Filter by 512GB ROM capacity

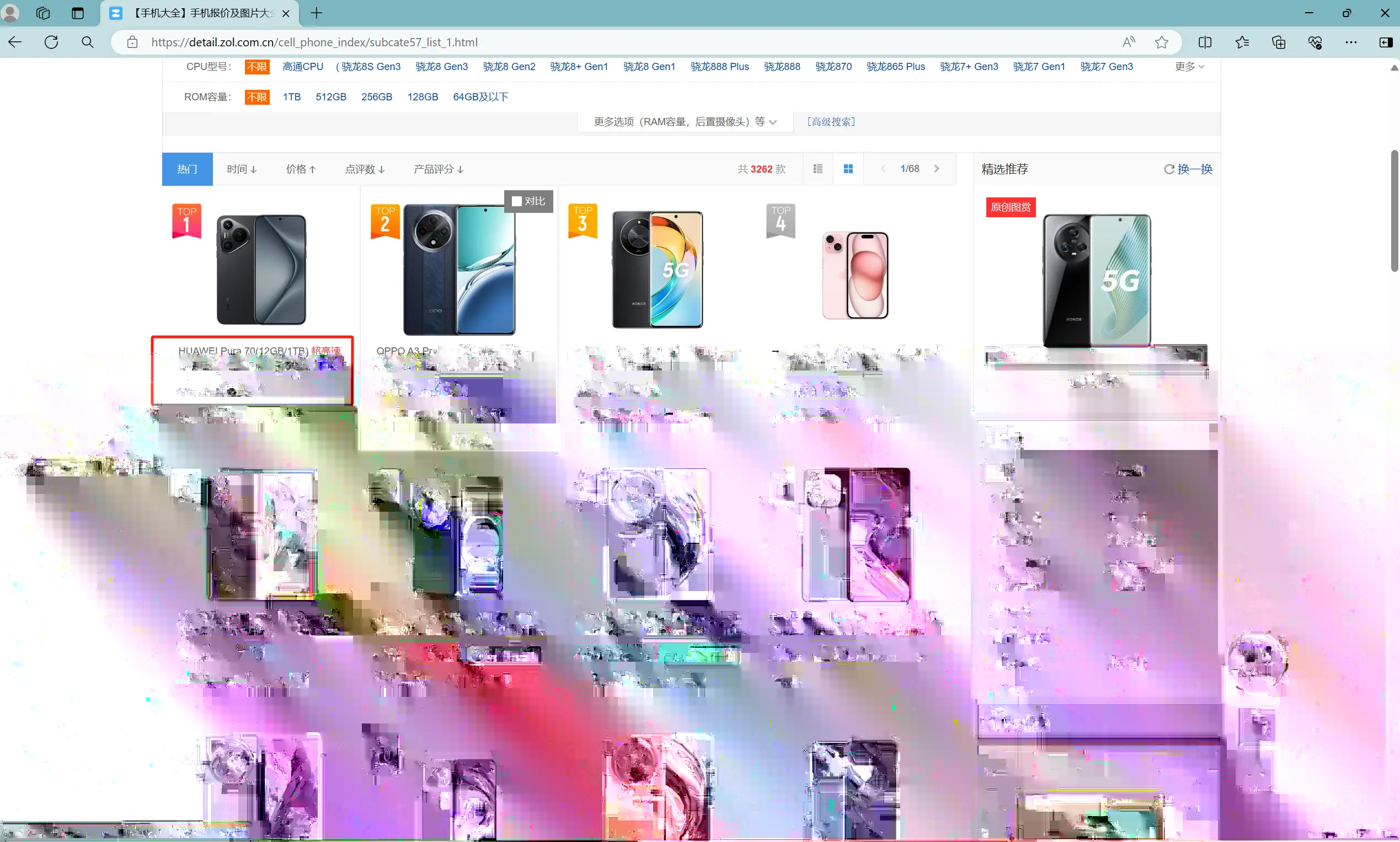[x=331, y=97]
